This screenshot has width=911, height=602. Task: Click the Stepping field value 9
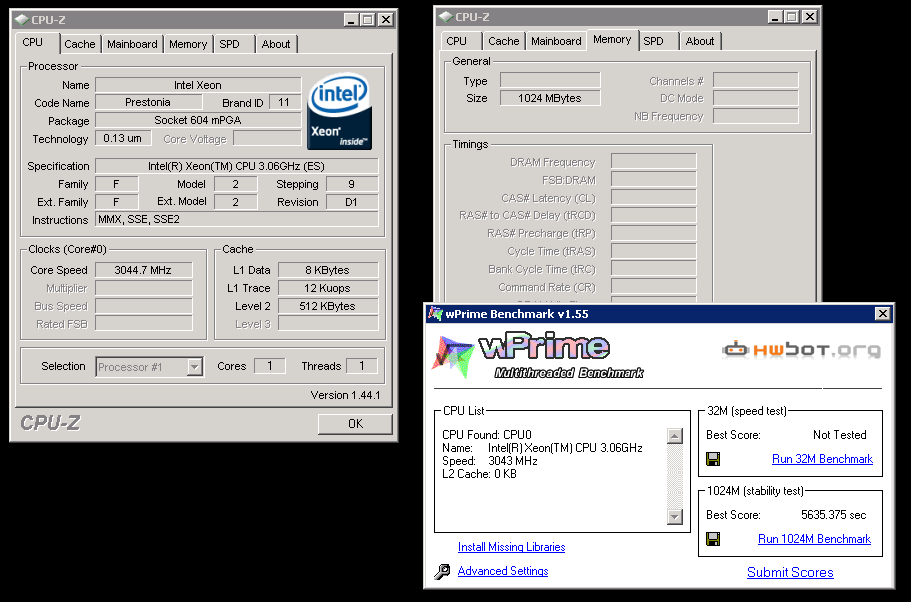tap(352, 184)
